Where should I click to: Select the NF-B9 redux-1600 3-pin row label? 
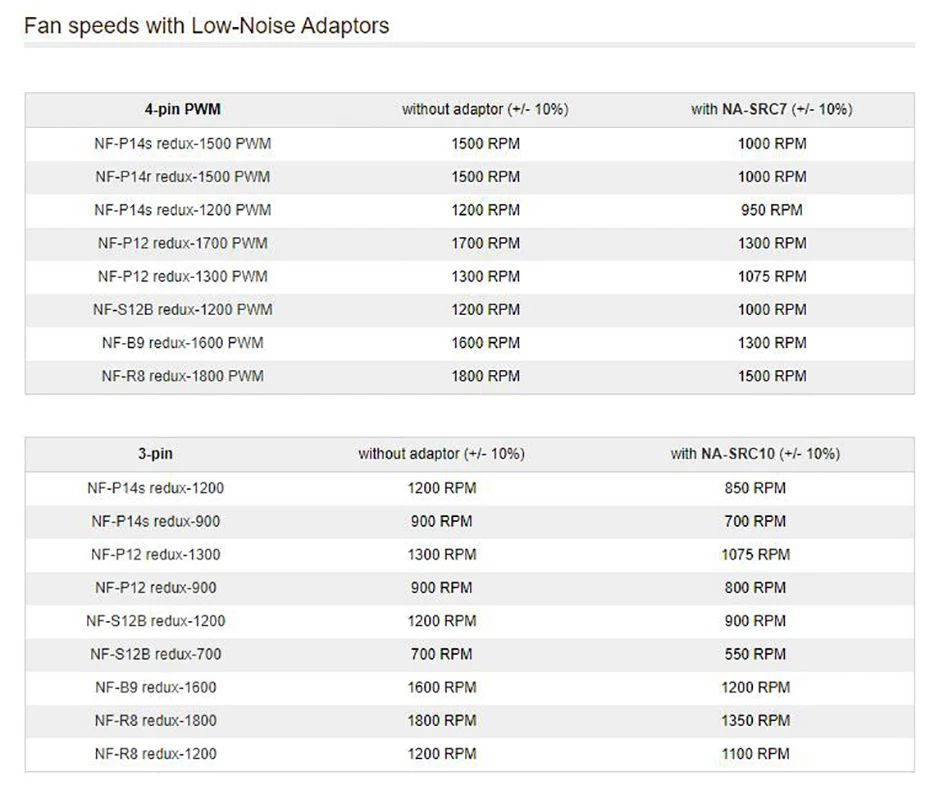(156, 687)
